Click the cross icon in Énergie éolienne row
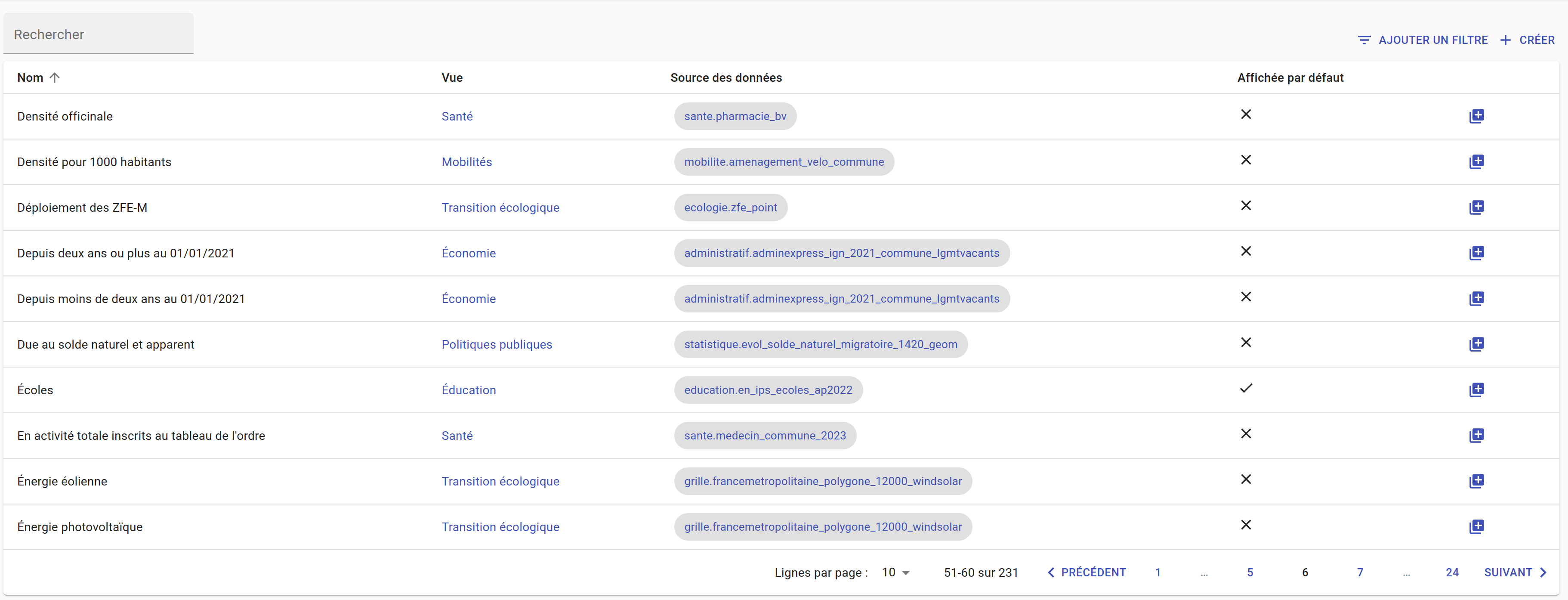 (x=1246, y=479)
